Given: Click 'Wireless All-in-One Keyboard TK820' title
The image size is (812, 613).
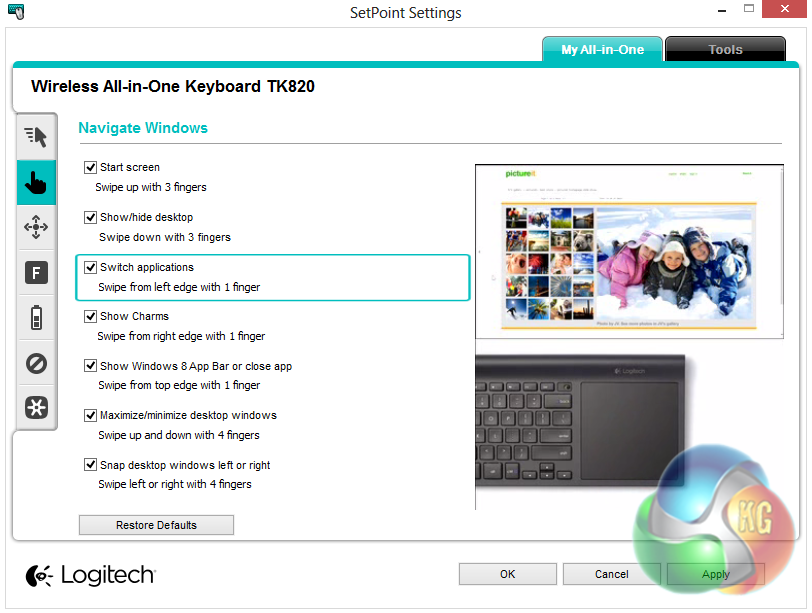Looking at the screenshot, I should coord(173,86).
